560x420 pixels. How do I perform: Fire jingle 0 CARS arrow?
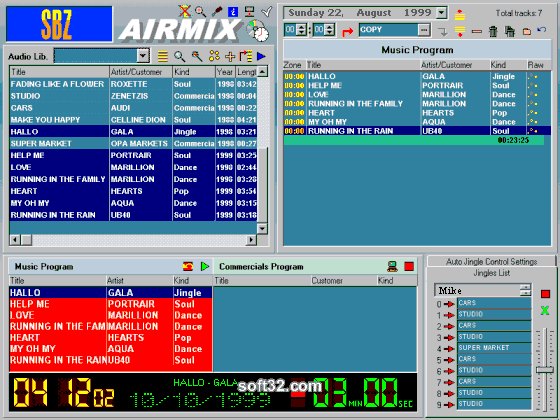coord(449,304)
